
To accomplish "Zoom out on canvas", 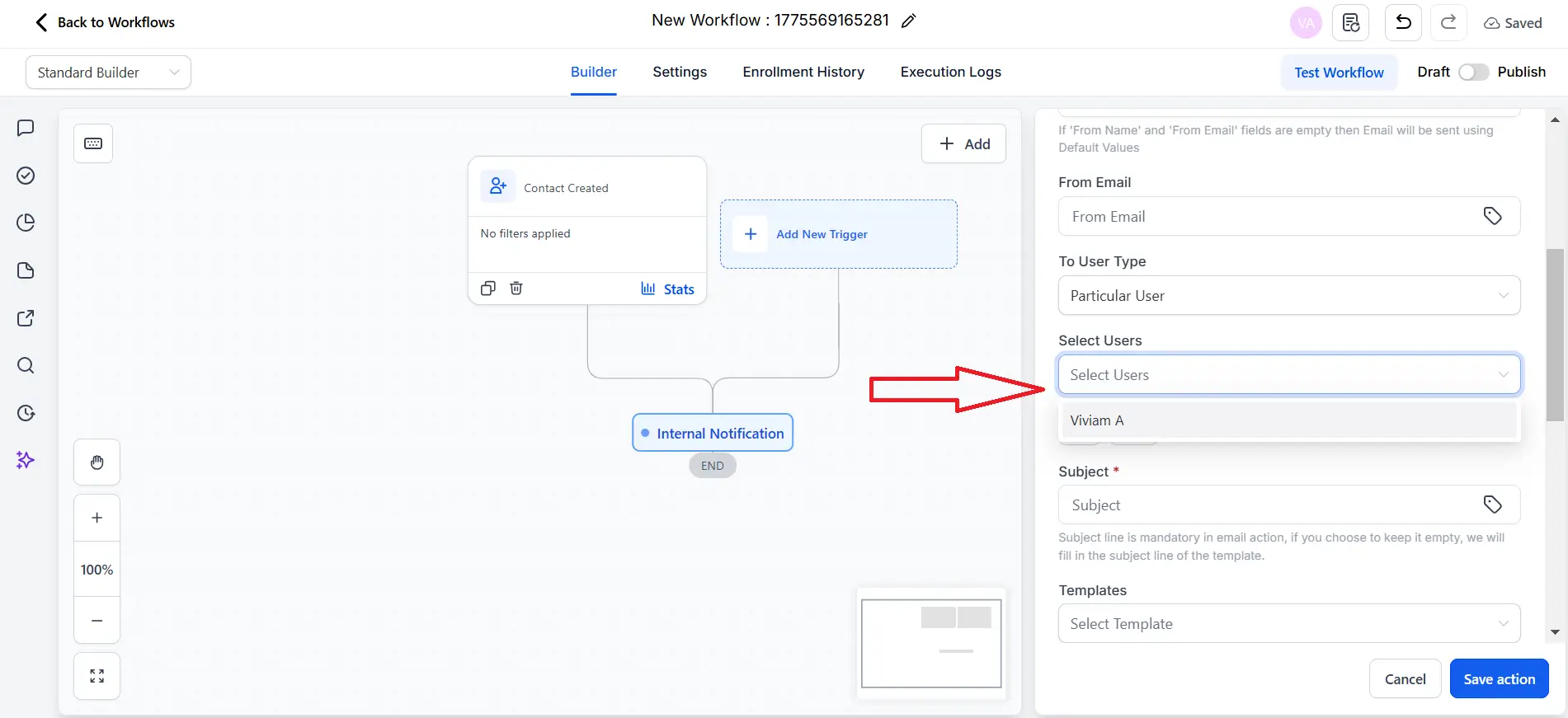I will 97,621.
